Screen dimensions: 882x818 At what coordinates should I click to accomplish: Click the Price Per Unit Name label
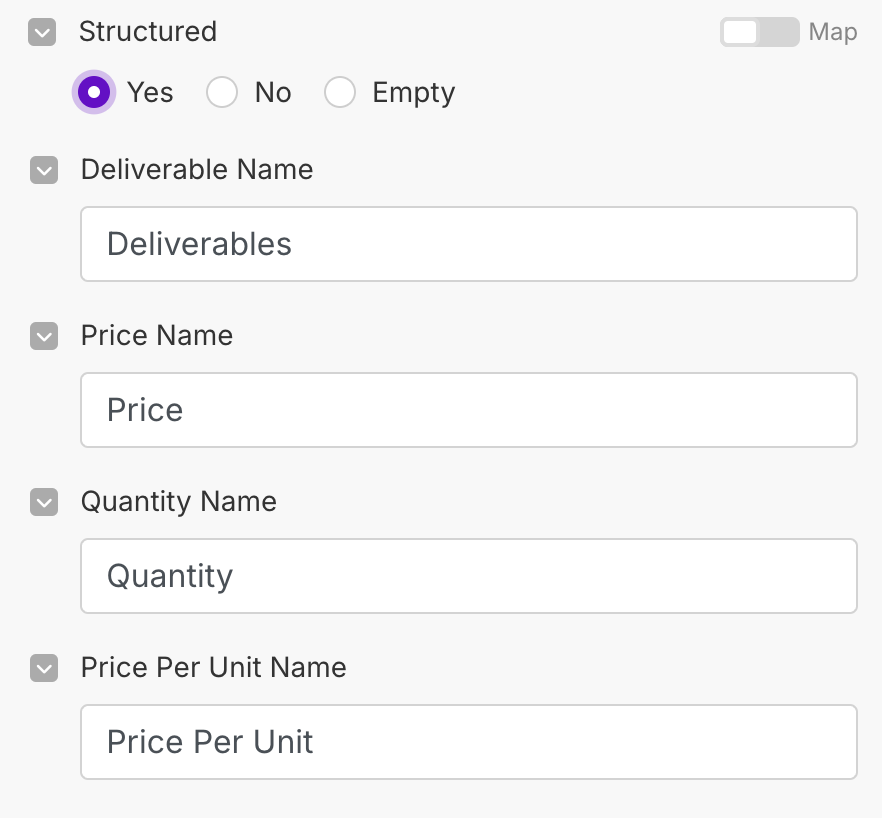[x=214, y=667]
